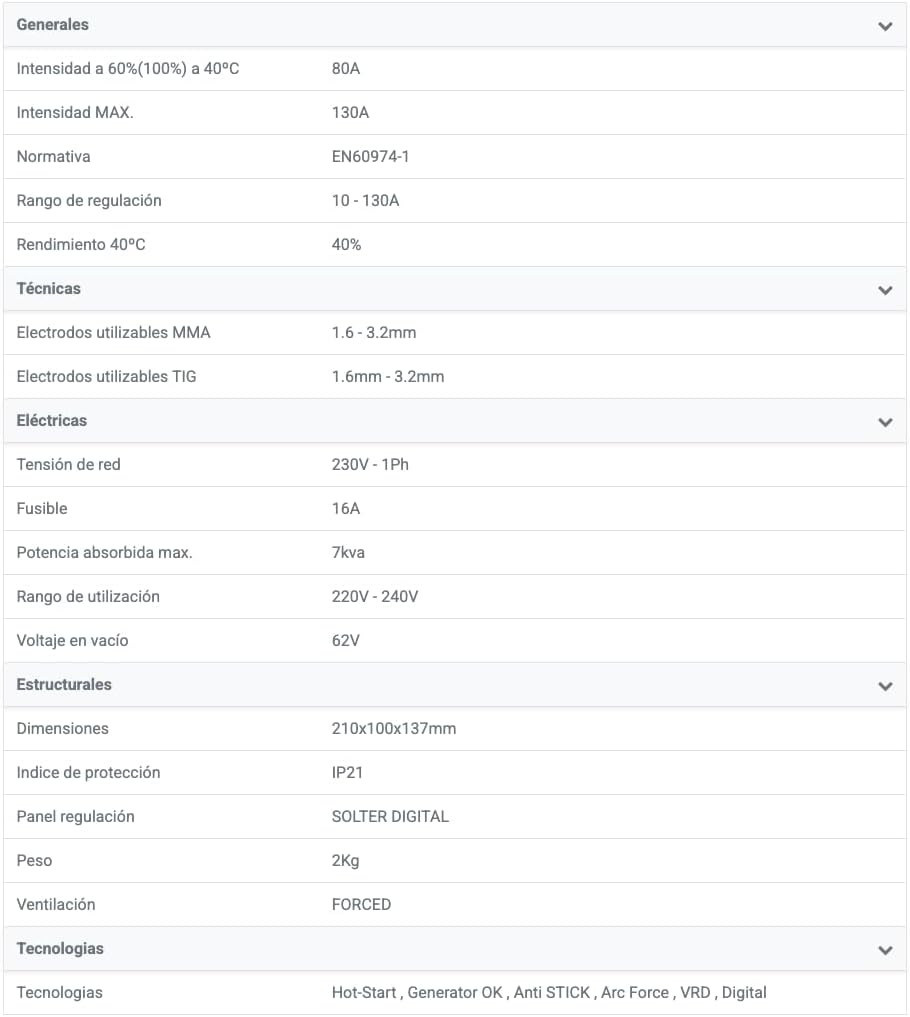Click the Potencia absorbida max. label
This screenshot has height=1017, width=910.
tap(104, 553)
